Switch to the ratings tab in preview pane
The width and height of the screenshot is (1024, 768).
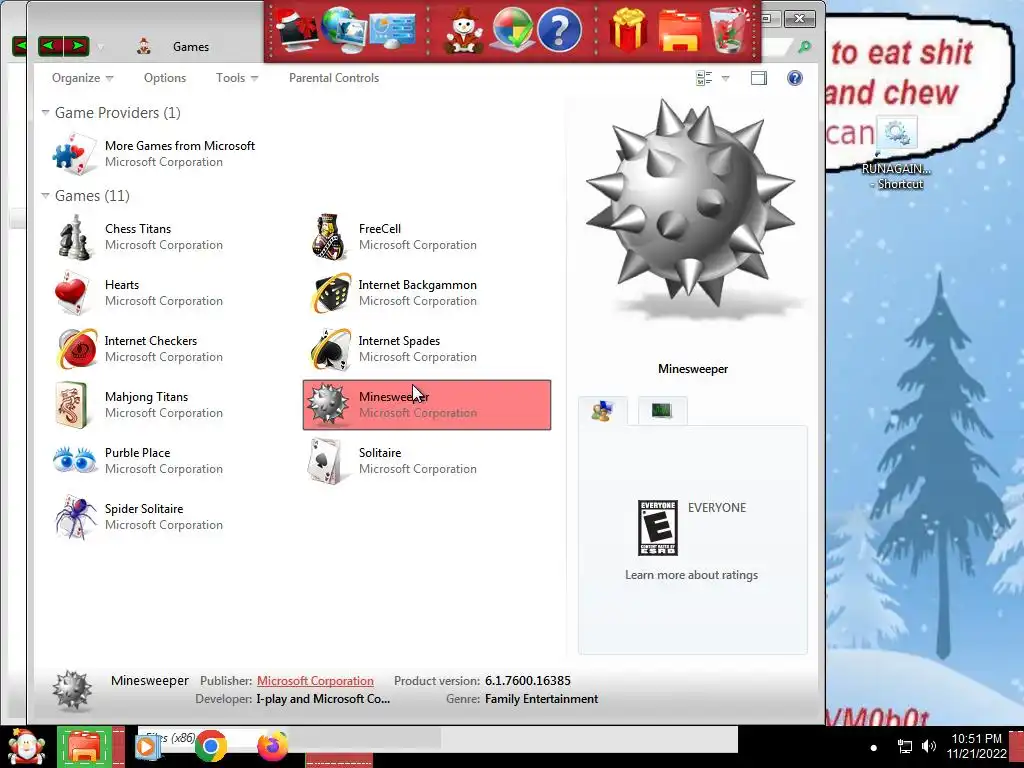point(602,411)
